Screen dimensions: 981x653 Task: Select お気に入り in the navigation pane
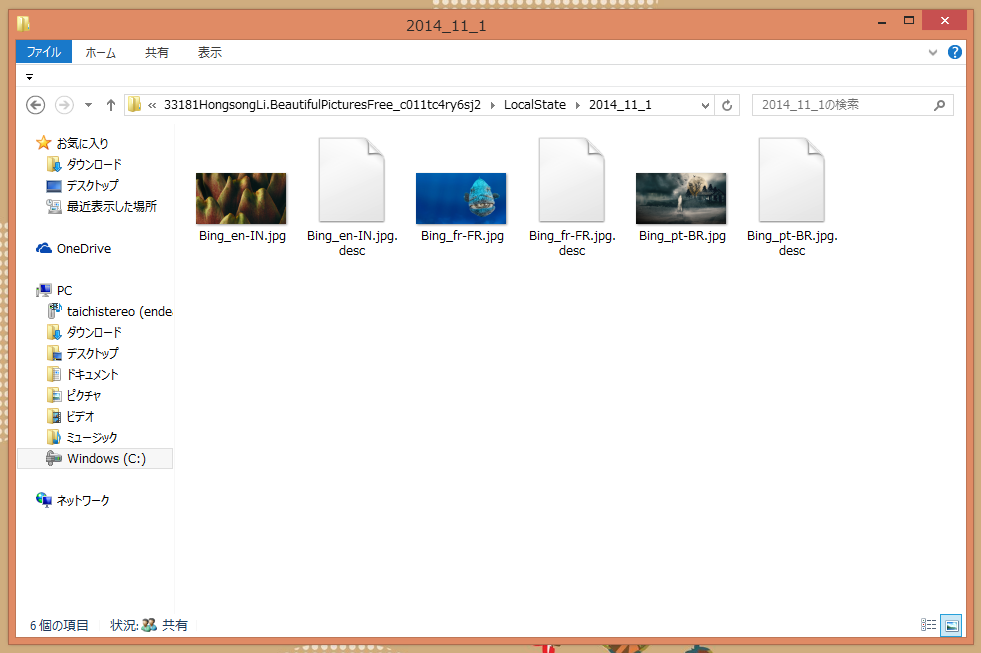(x=73, y=143)
